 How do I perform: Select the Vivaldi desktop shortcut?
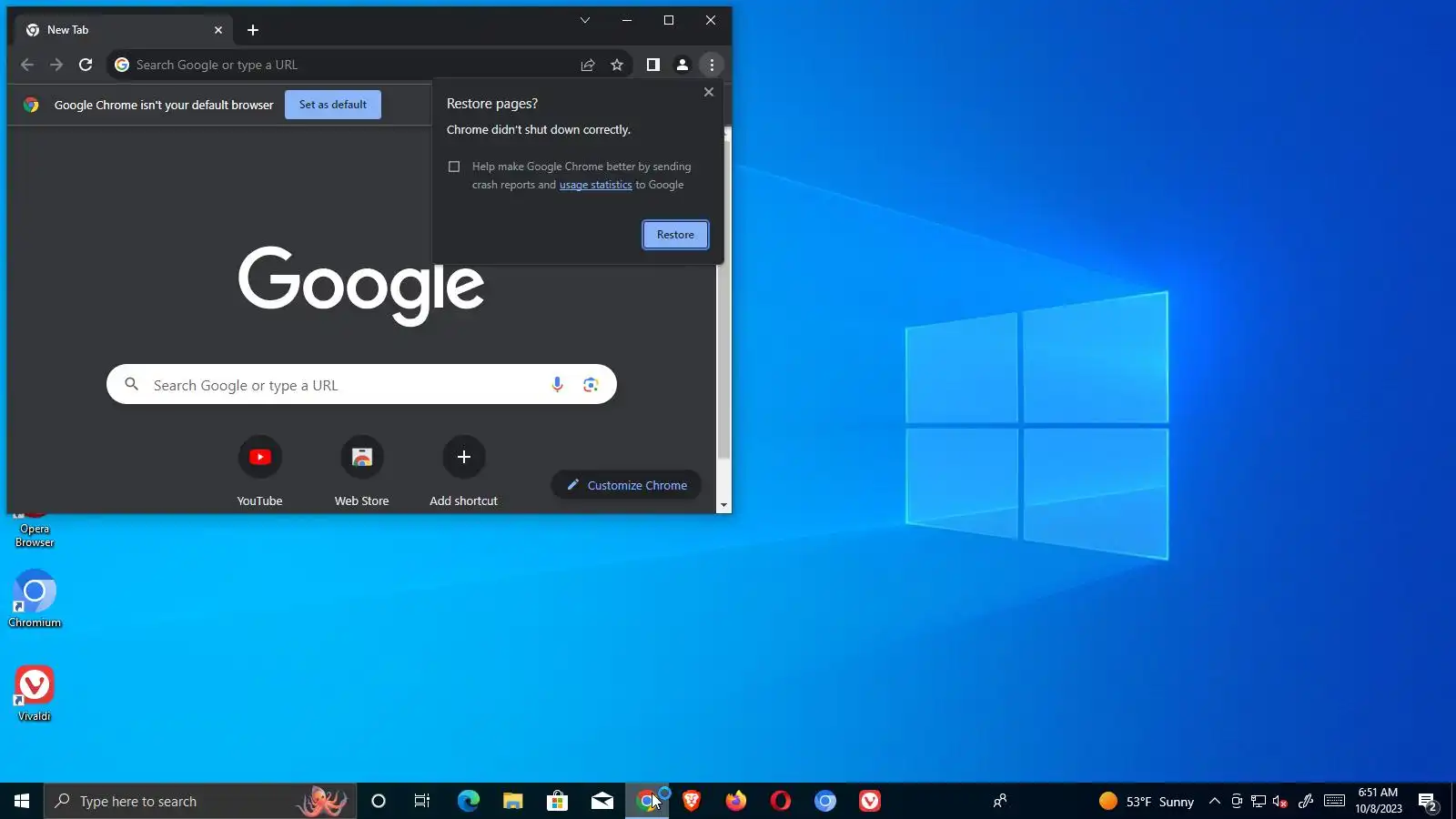click(35, 693)
